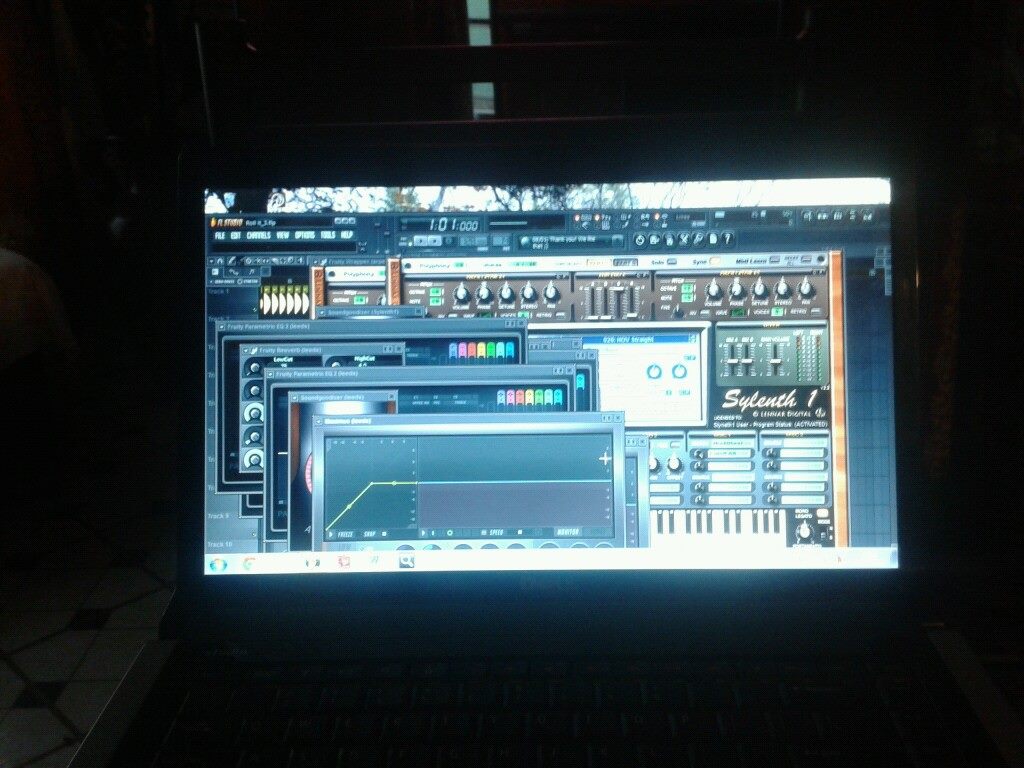Toggle the piano roll window icon

click(838, 215)
